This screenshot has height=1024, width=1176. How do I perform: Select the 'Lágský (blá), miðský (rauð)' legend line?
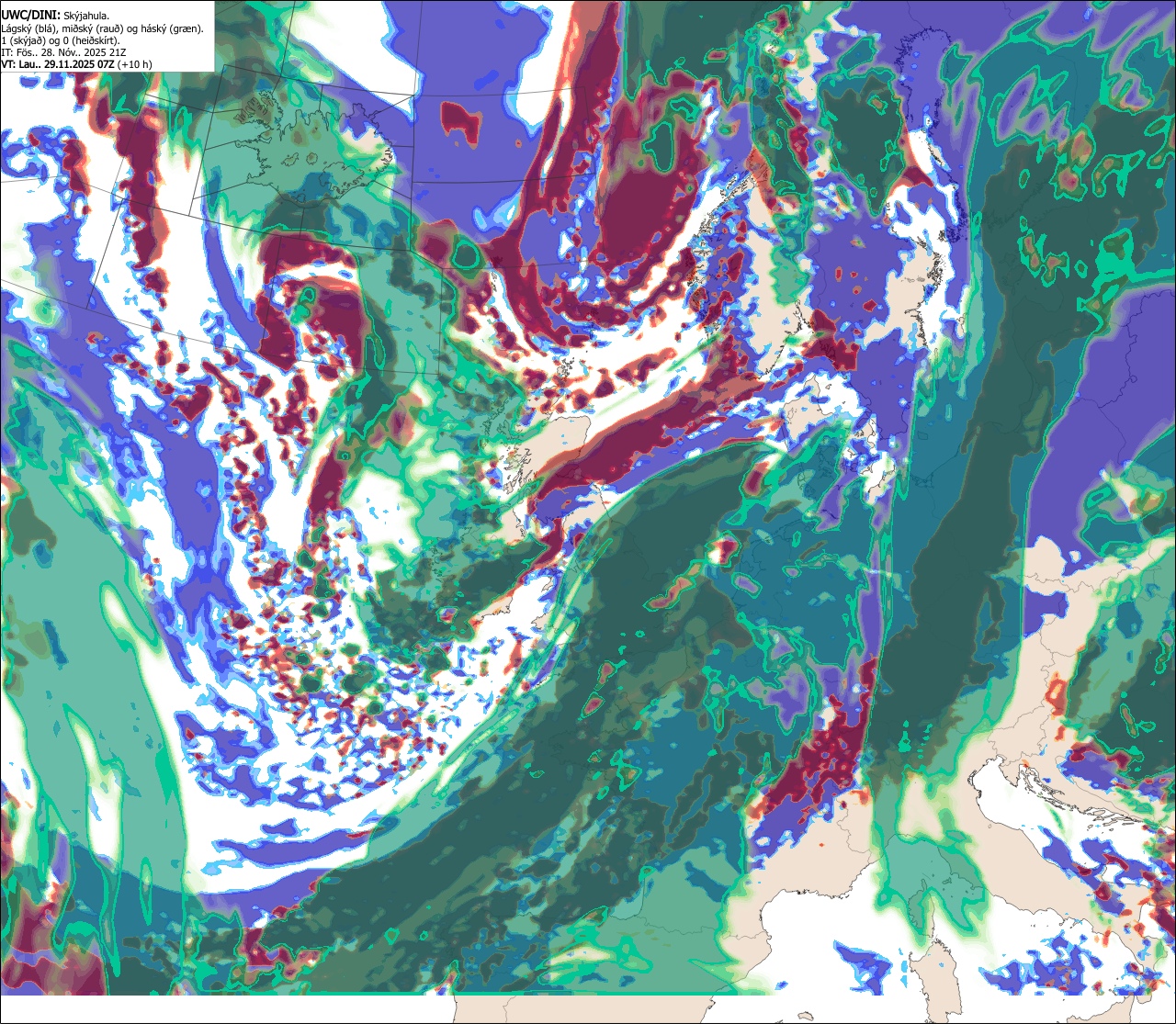102,28
